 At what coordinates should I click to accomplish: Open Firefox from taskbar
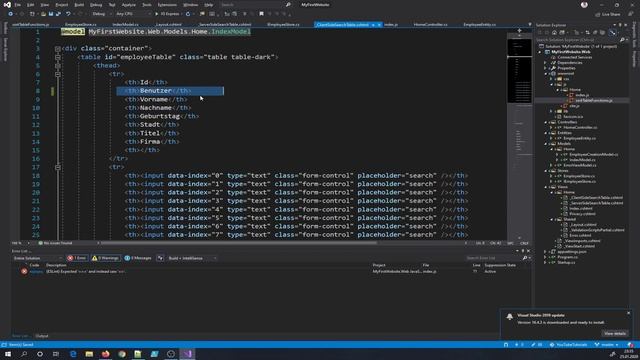point(105,354)
